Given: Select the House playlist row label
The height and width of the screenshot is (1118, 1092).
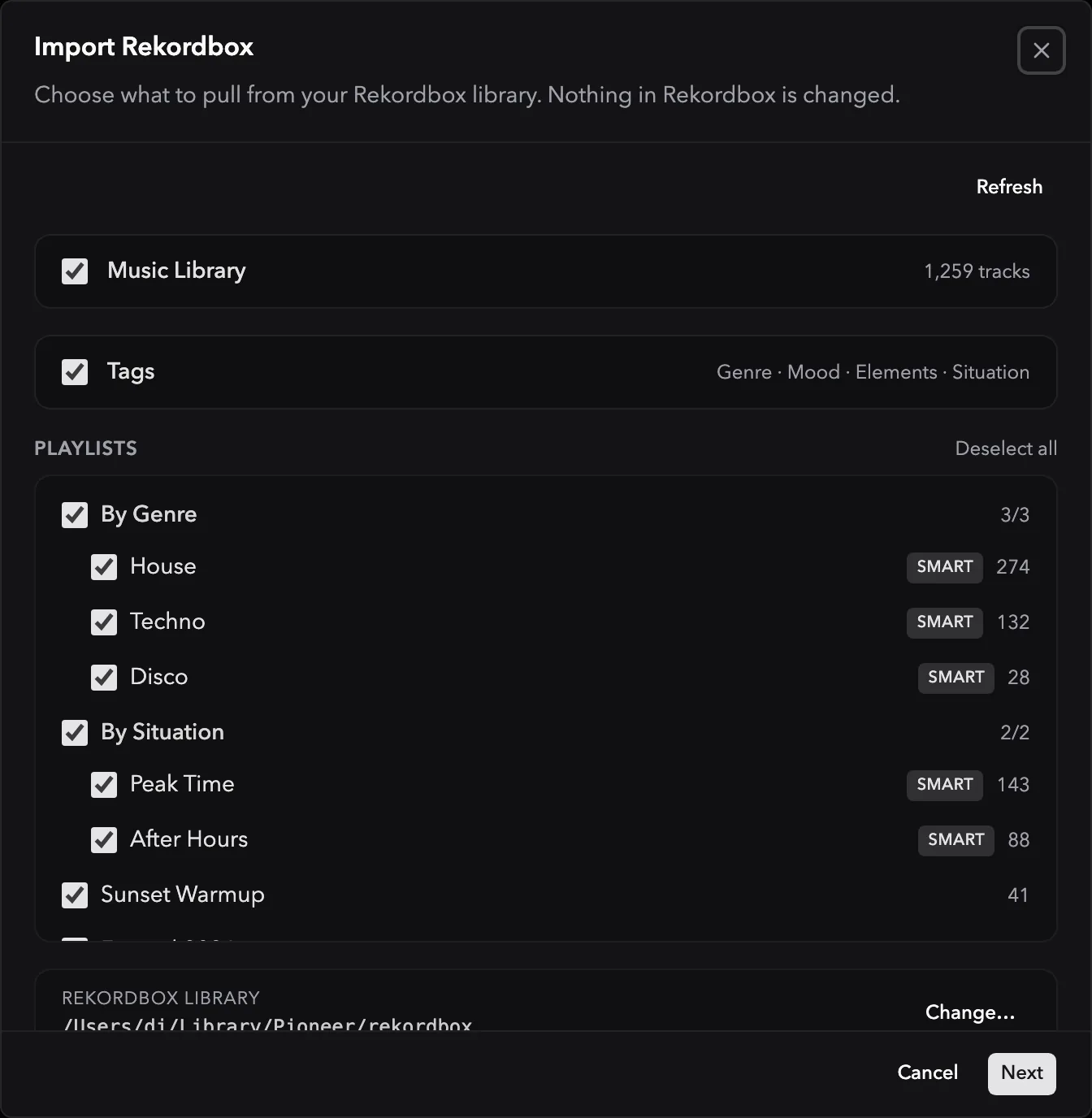Looking at the screenshot, I should [163, 566].
